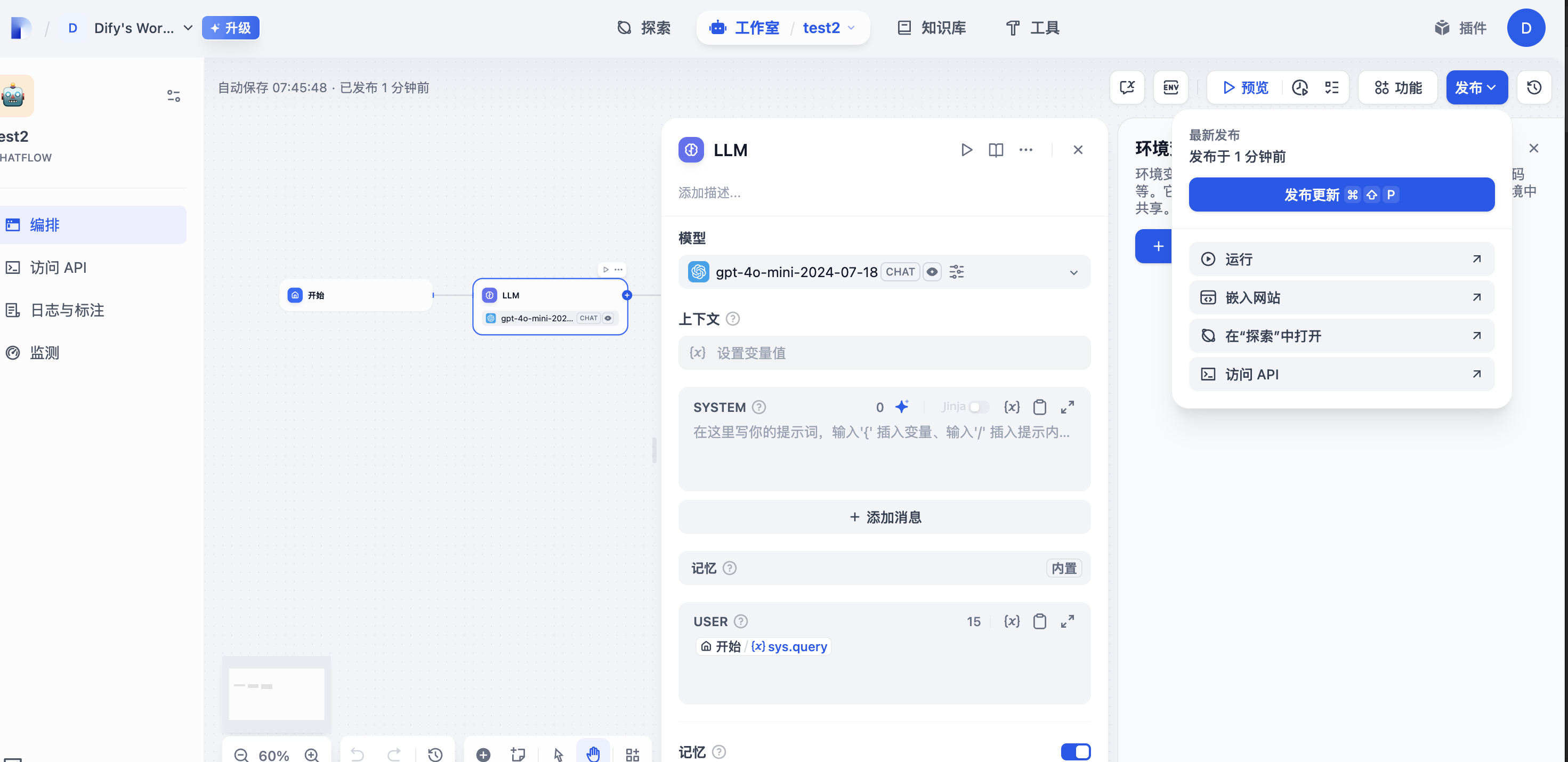The image size is (1568, 762).
Task: Open the checklist icon beside preview
Action: click(x=1332, y=87)
